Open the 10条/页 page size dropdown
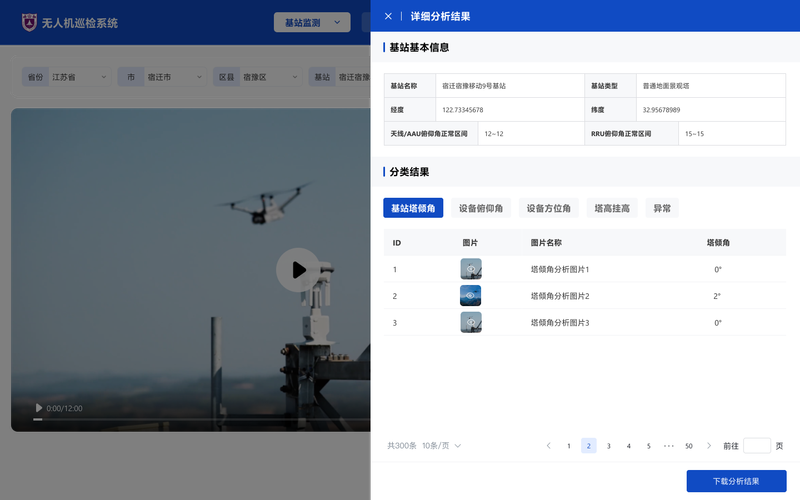800x500 pixels. point(441,446)
